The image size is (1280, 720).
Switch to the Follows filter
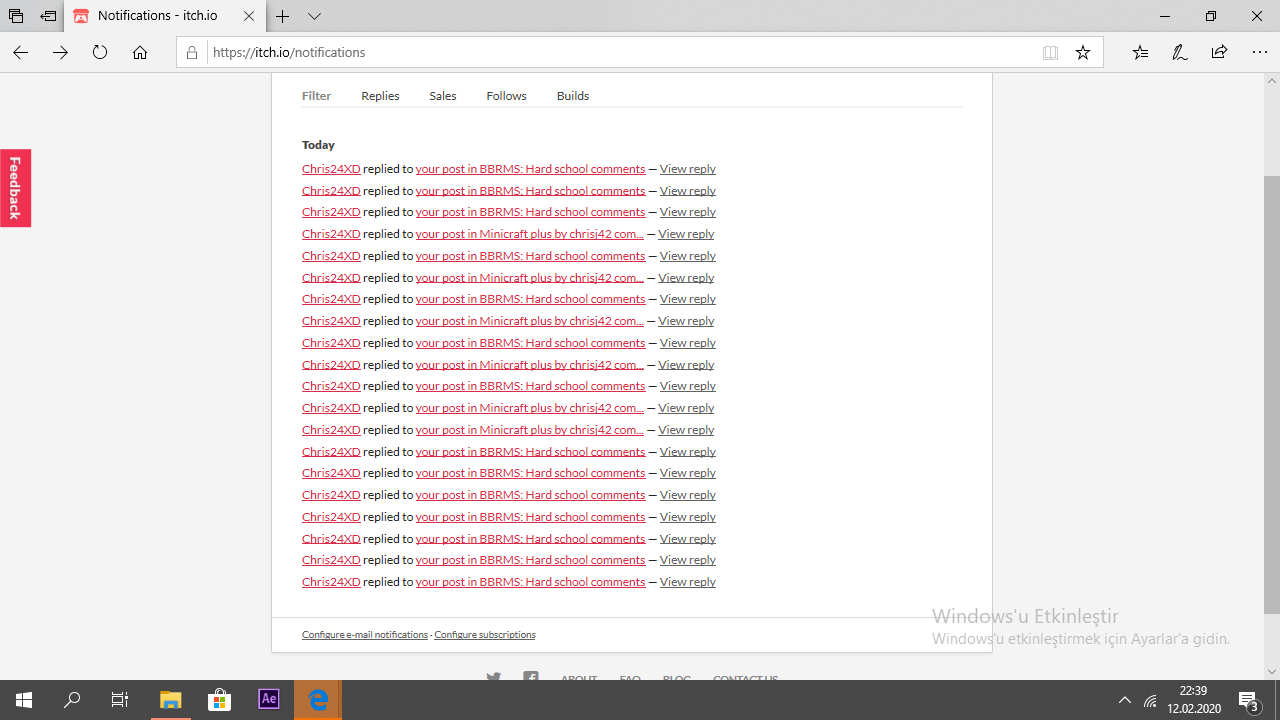[506, 96]
